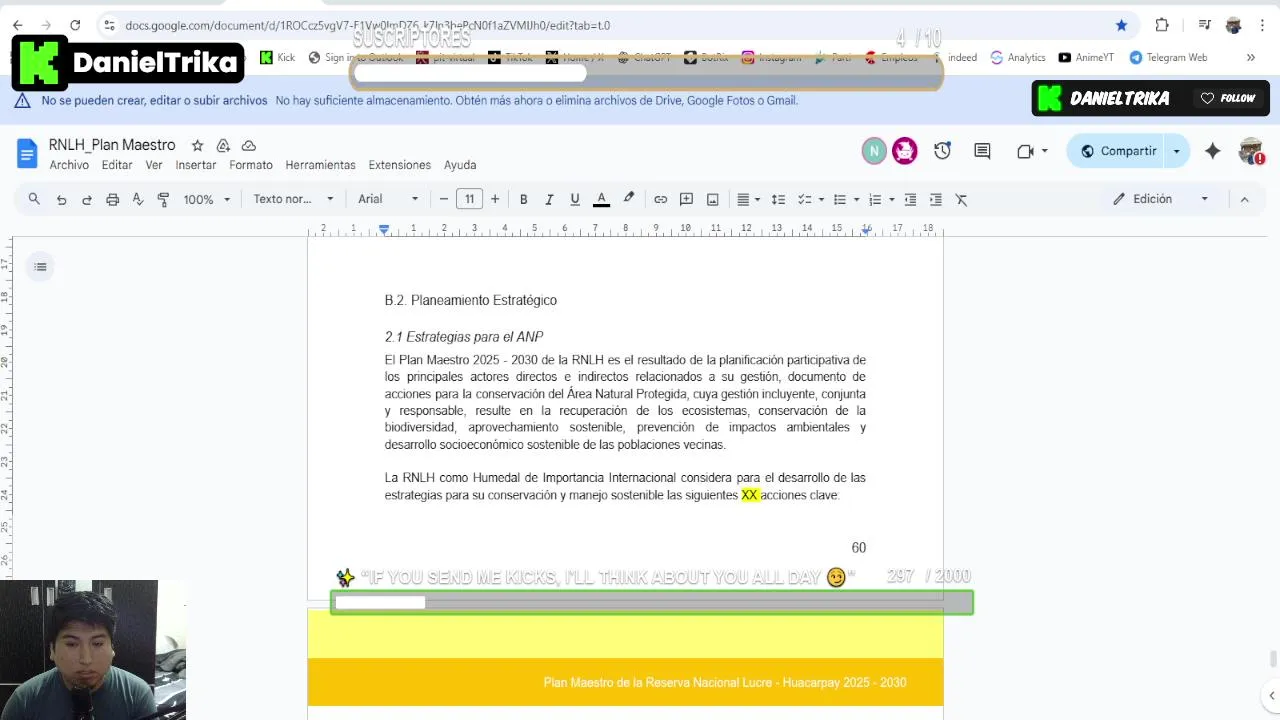Click the Undo arrow icon

tap(61, 199)
